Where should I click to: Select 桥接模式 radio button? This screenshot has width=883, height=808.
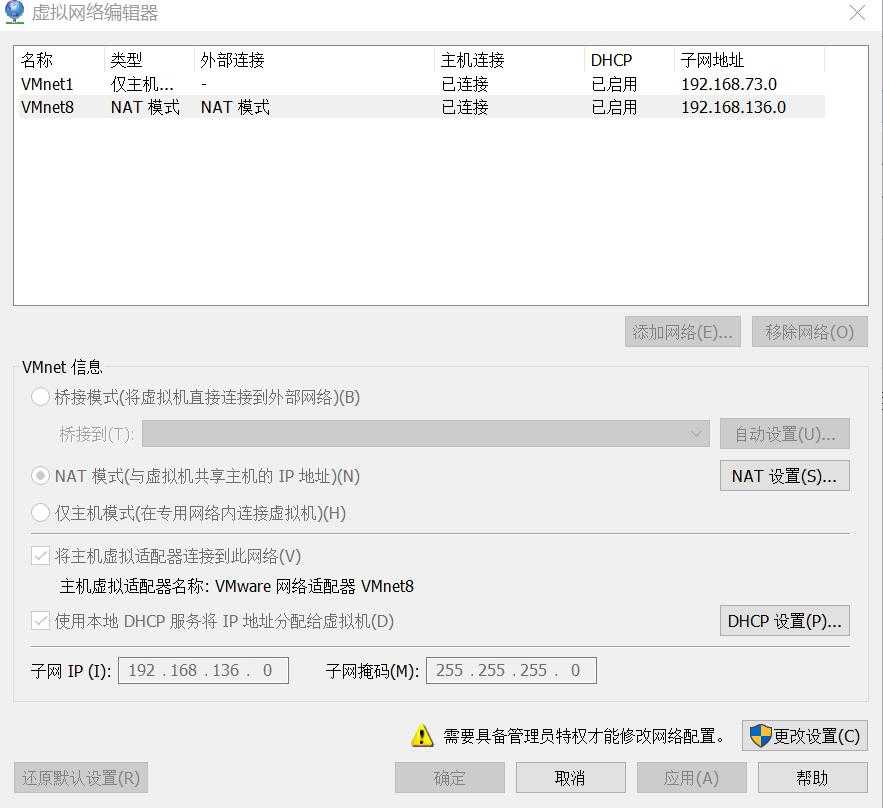coord(40,396)
